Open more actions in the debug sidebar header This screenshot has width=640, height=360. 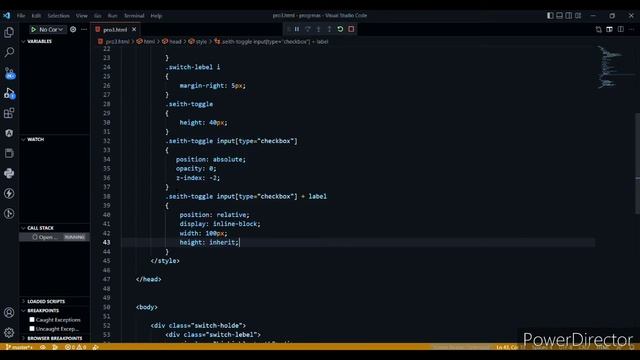[x=84, y=29]
